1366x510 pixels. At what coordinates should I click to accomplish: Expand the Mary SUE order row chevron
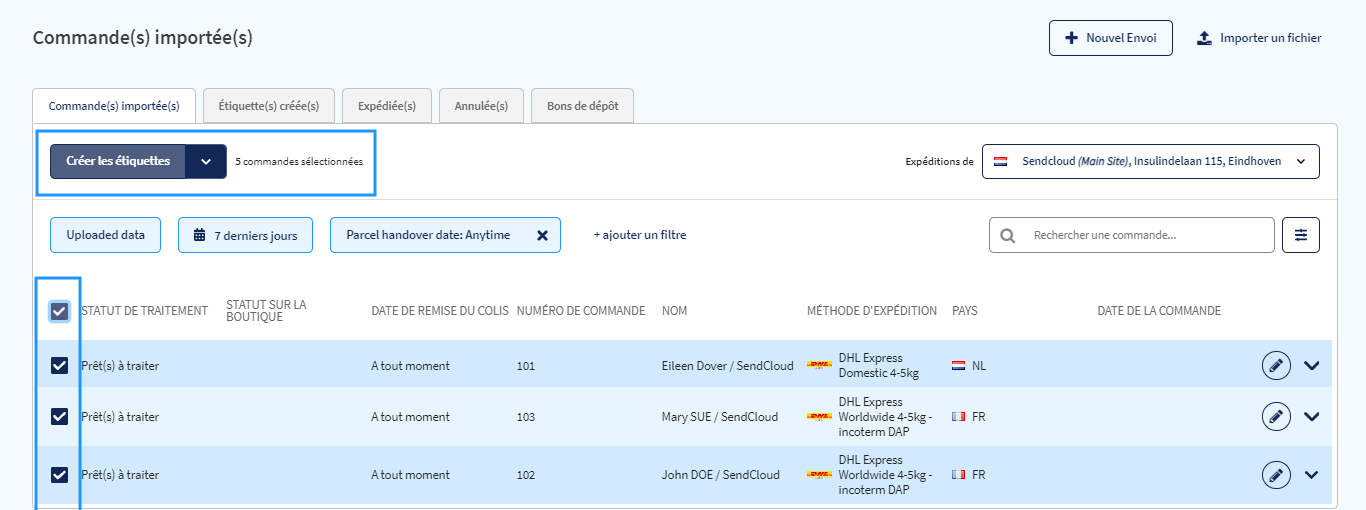(x=1312, y=417)
